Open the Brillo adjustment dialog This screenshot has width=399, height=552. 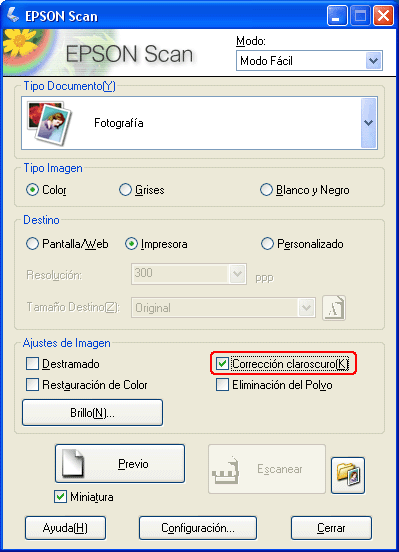click(x=92, y=413)
